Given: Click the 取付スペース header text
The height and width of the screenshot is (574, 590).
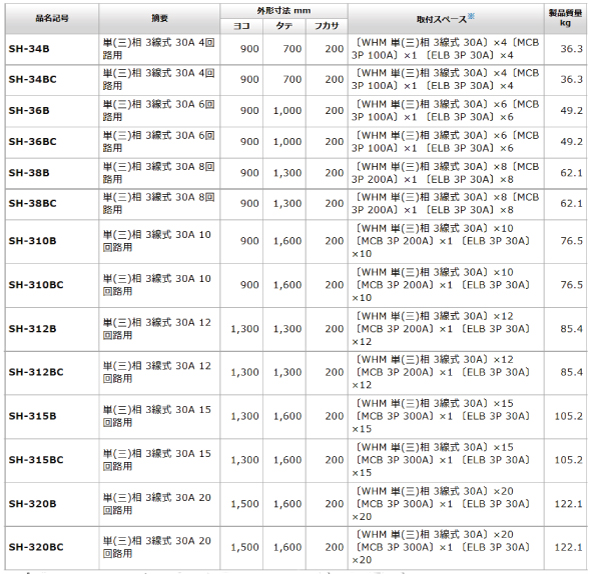Looking at the screenshot, I should (442, 20).
